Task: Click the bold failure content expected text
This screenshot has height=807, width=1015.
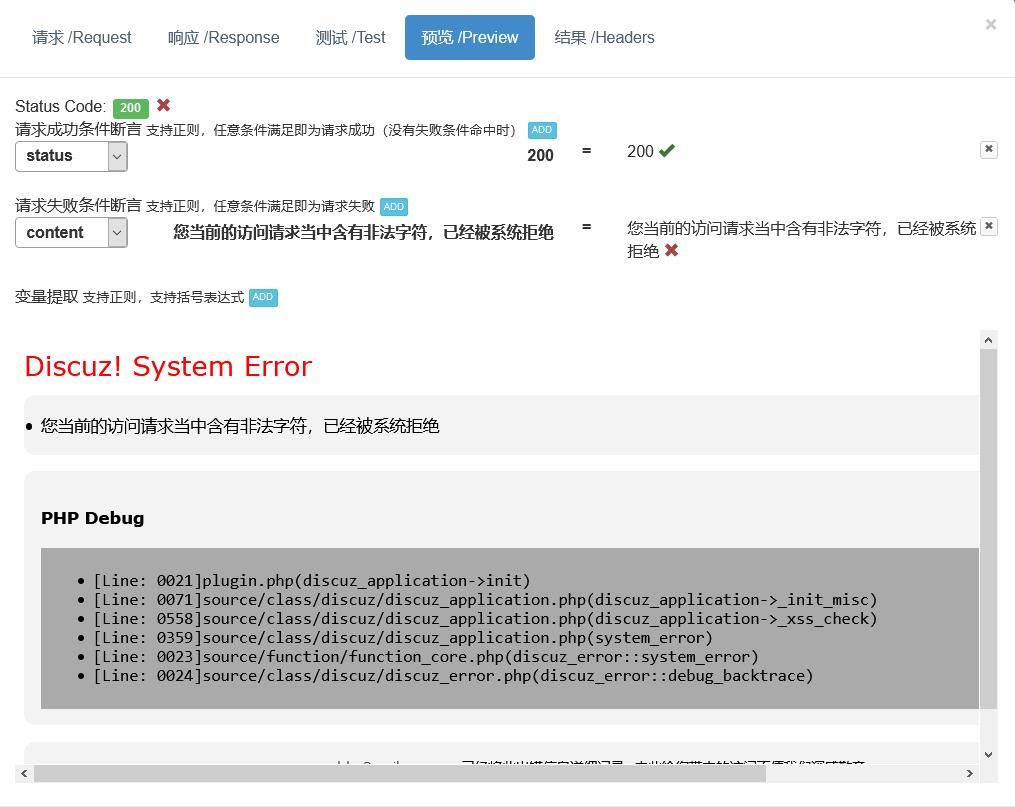Action: (x=363, y=232)
